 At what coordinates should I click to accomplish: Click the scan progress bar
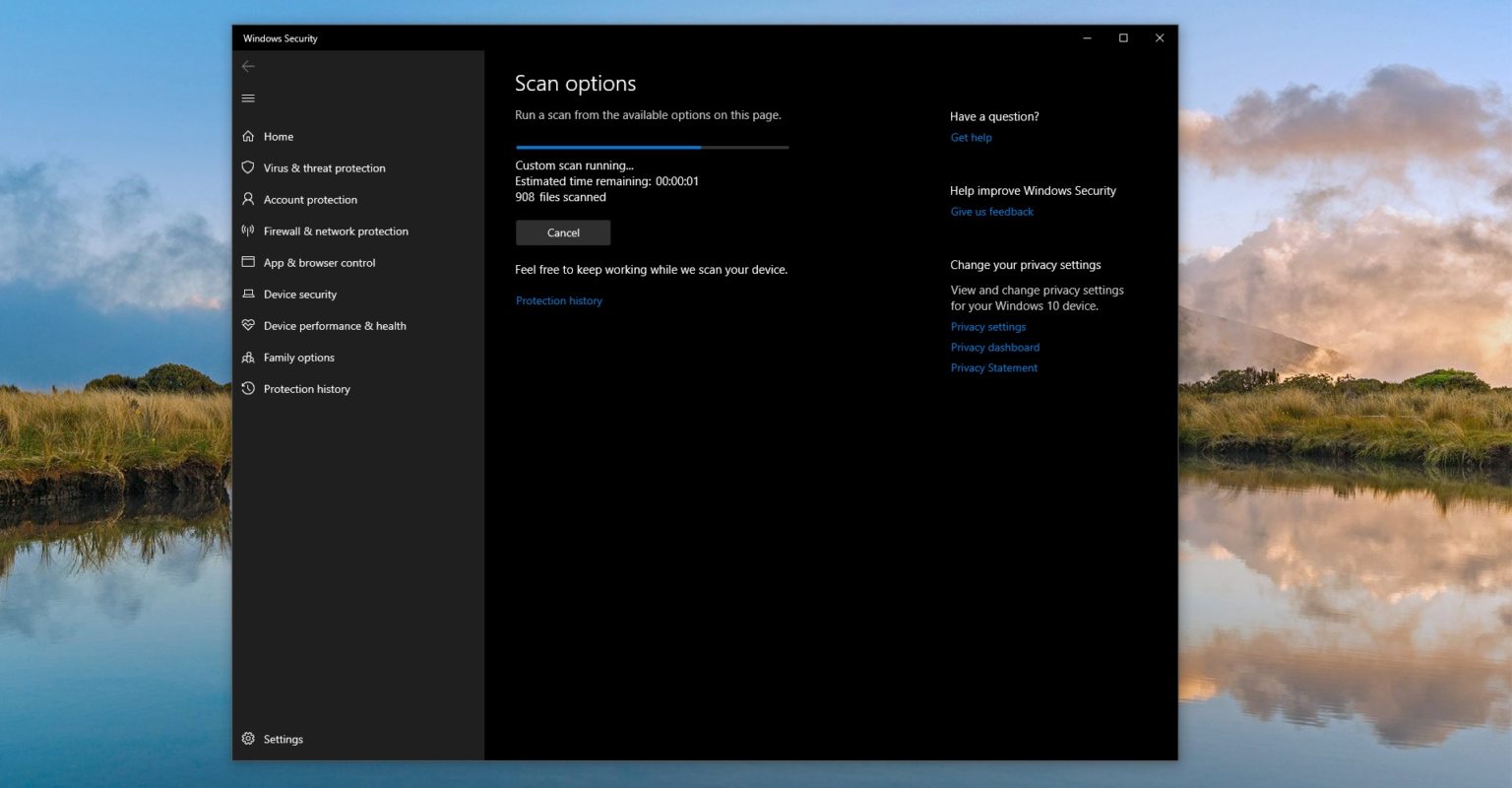tap(652, 147)
